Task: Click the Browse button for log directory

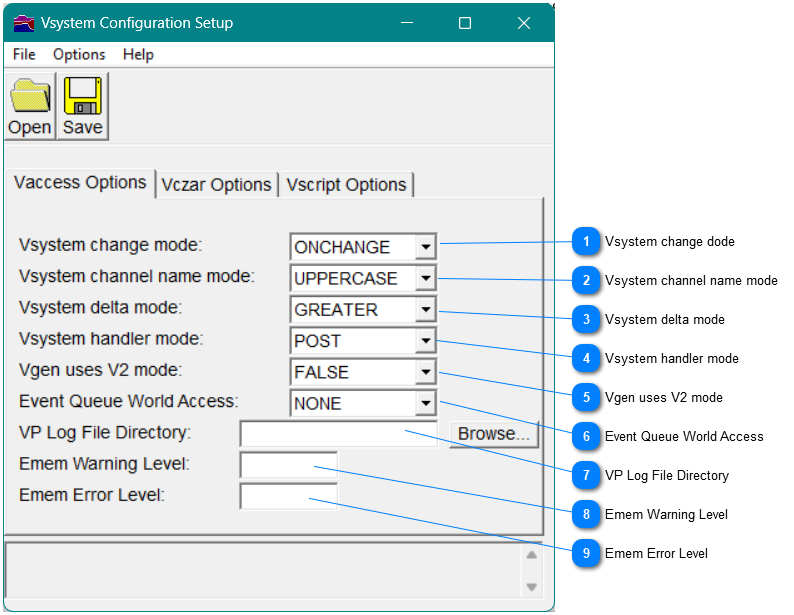Action: [x=494, y=434]
